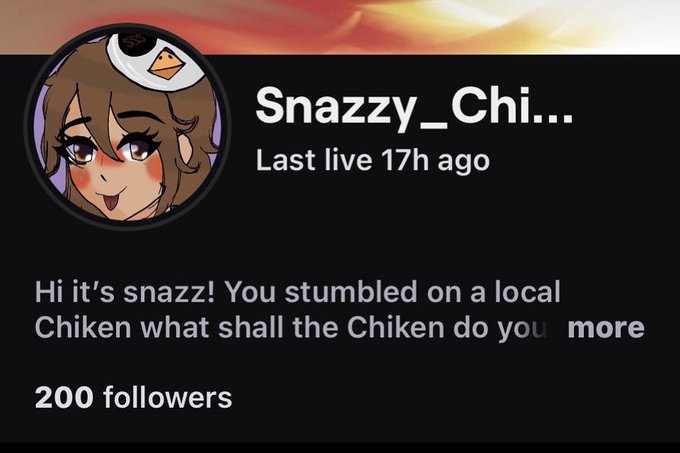Expand the bio with 'more'

pyautogui.click(x=606, y=328)
